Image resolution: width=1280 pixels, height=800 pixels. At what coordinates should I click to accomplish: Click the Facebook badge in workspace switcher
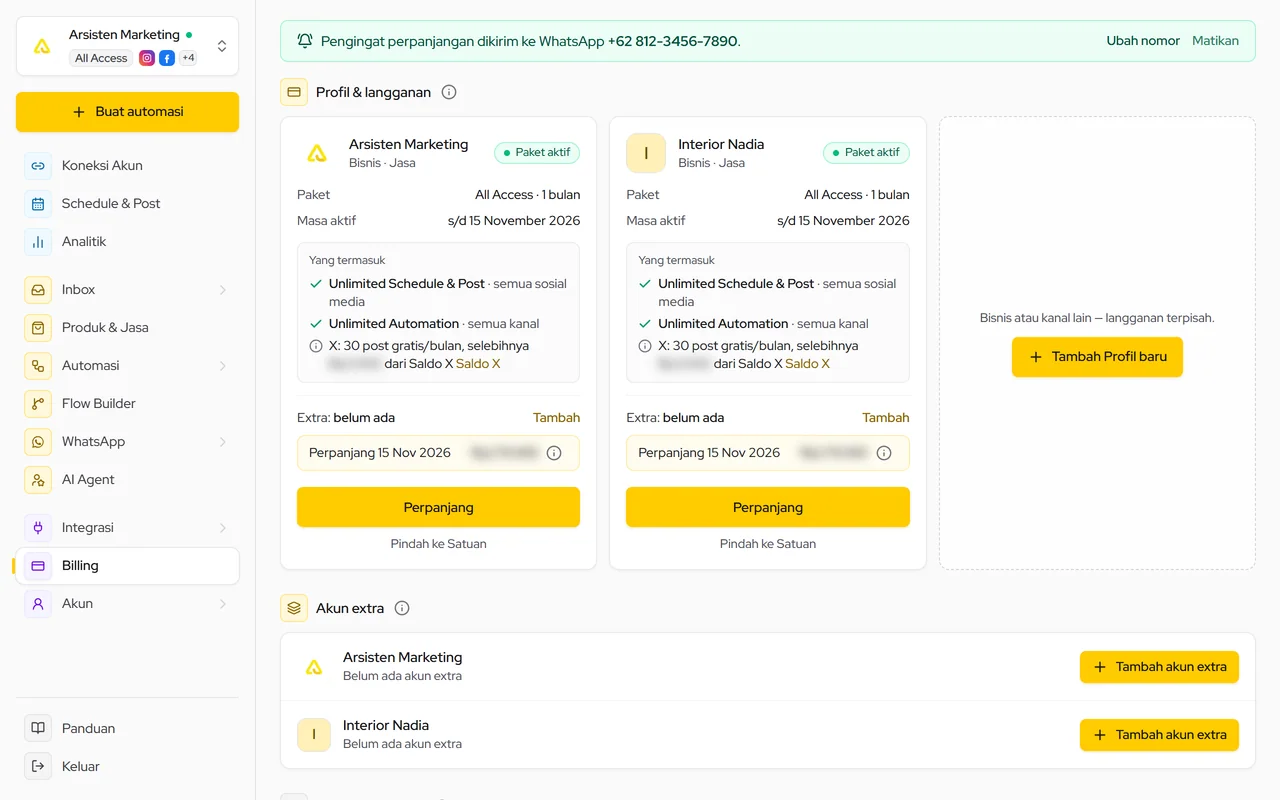pyautogui.click(x=167, y=58)
